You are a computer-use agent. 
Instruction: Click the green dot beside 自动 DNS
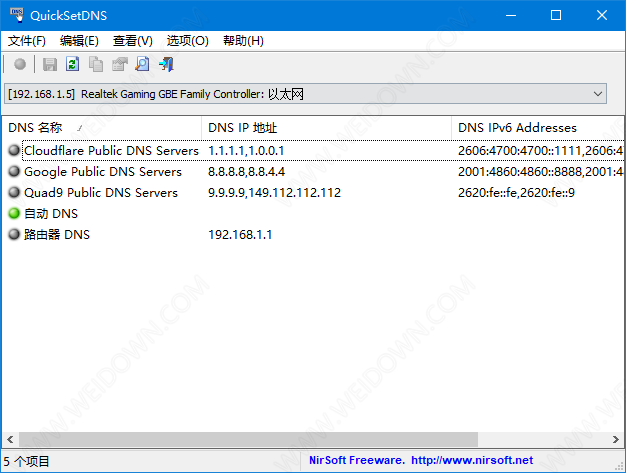point(14,214)
